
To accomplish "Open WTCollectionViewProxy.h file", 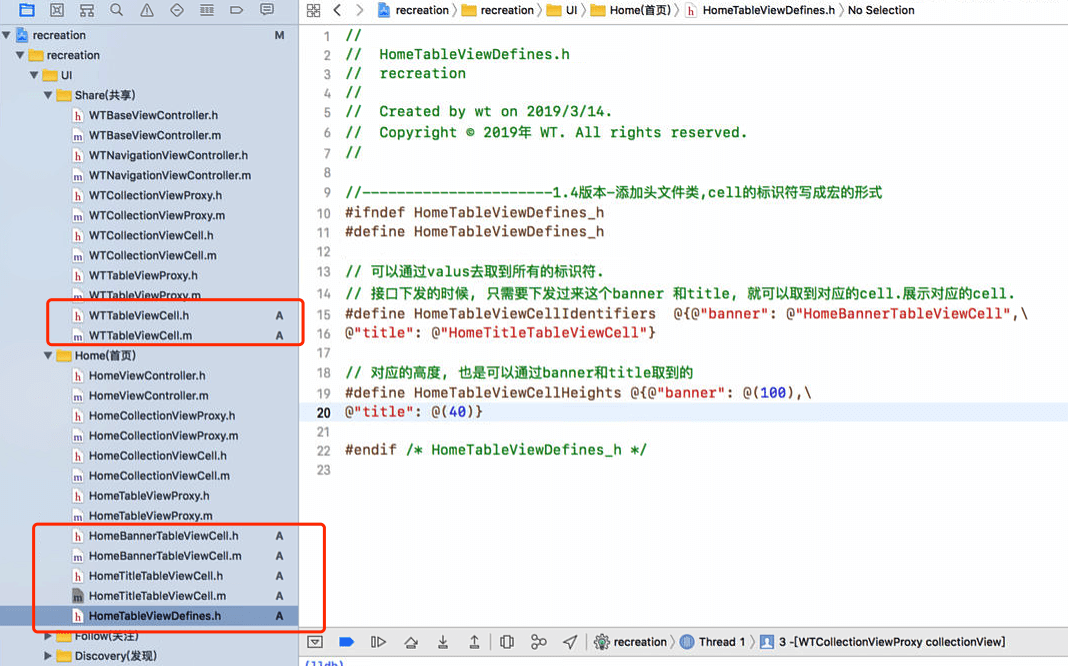I will (155, 195).
